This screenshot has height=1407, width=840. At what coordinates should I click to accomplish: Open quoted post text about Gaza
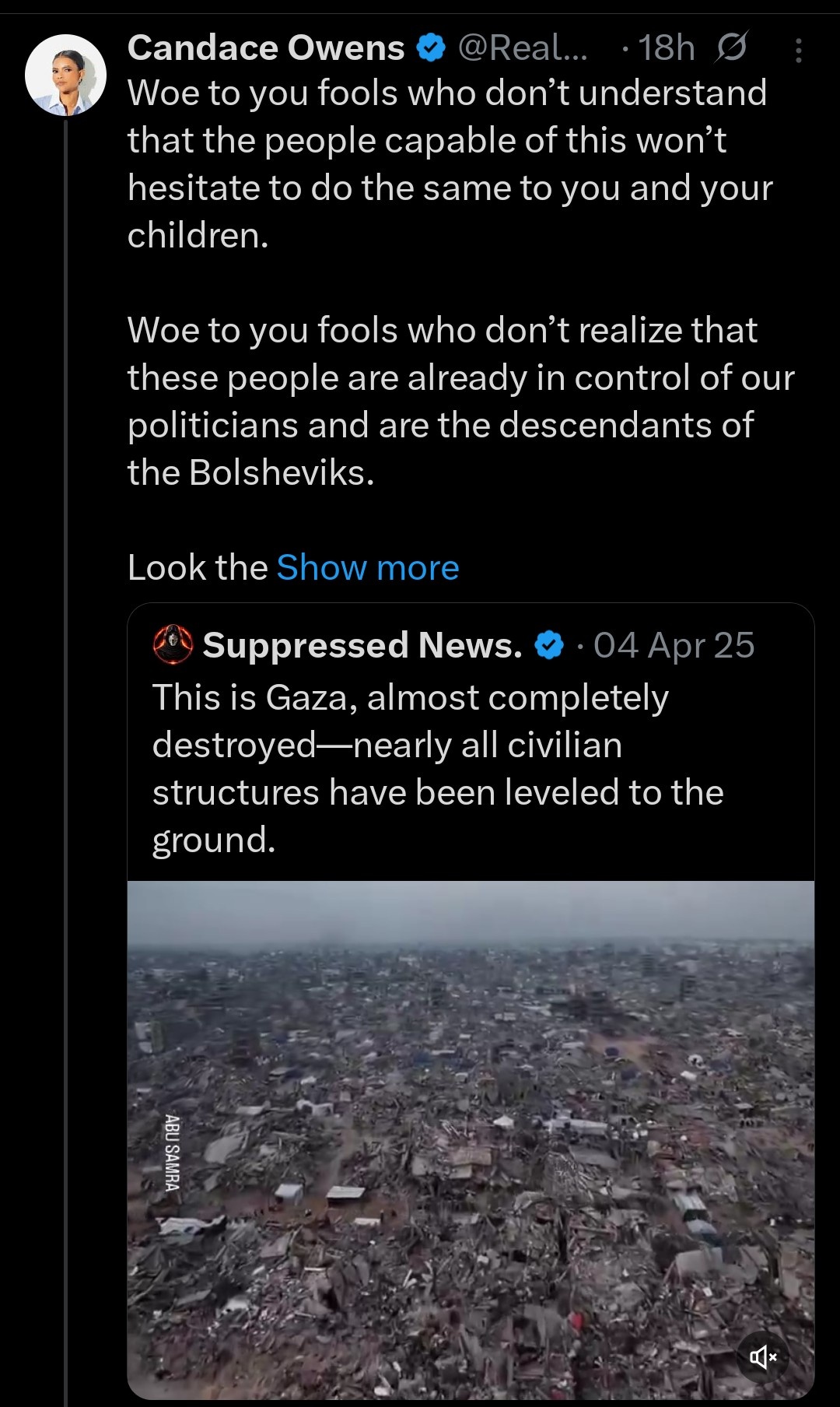click(x=438, y=768)
